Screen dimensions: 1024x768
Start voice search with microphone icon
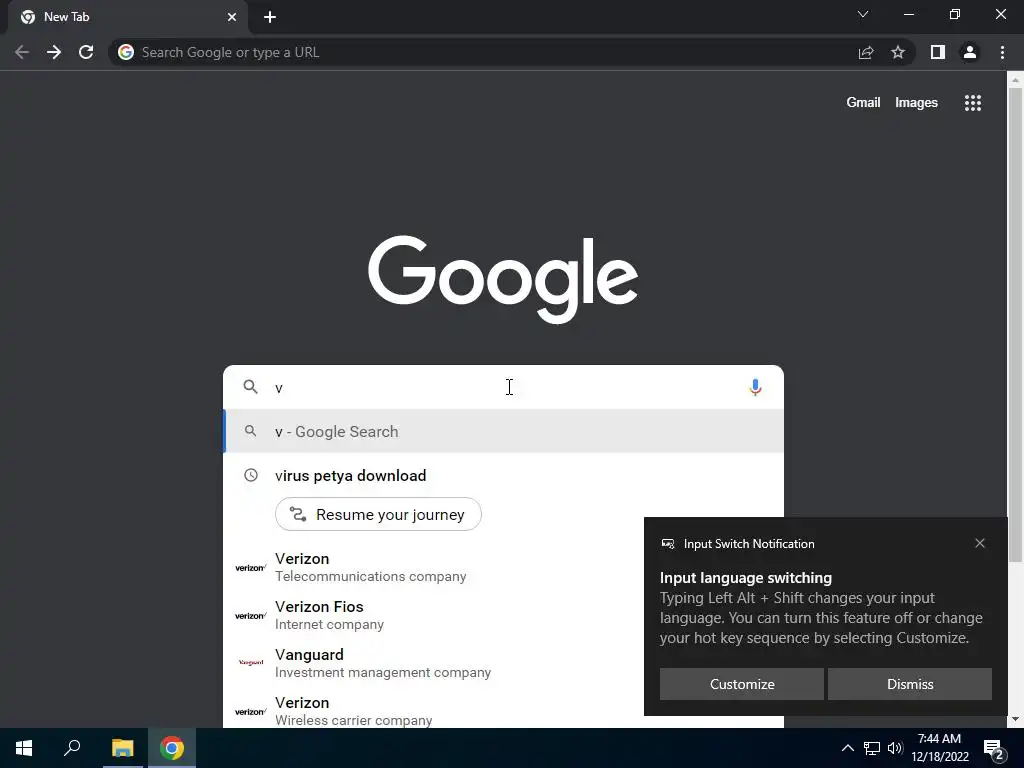tap(755, 387)
